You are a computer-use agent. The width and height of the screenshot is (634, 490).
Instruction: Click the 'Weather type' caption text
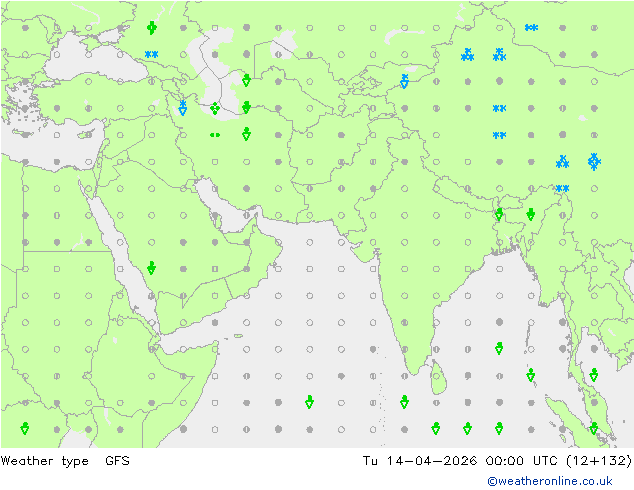click(44, 461)
